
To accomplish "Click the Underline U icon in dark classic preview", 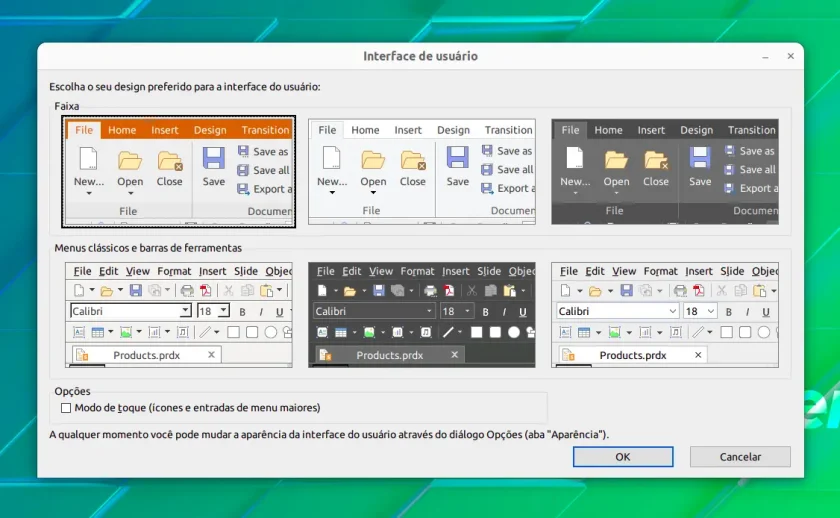I will 523,312.
